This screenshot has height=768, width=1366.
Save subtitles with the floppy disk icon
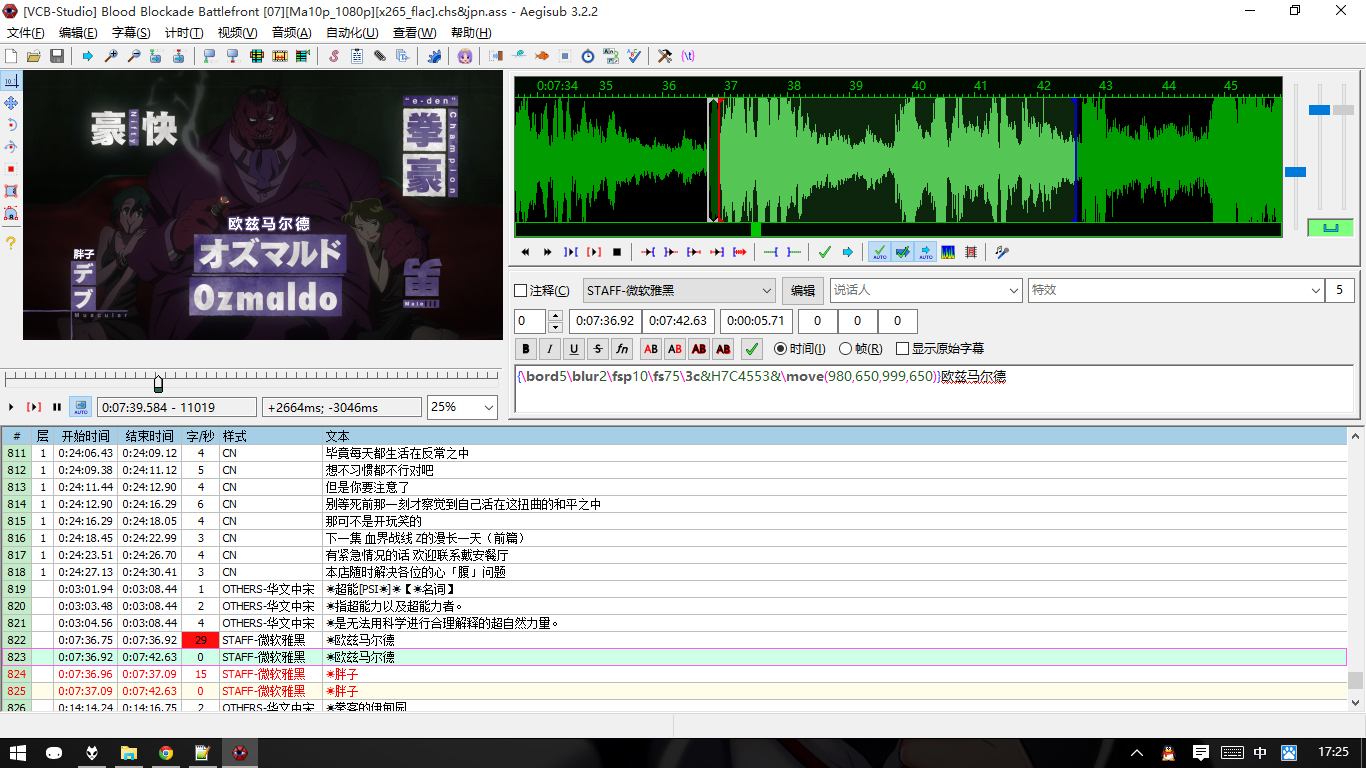pos(57,56)
